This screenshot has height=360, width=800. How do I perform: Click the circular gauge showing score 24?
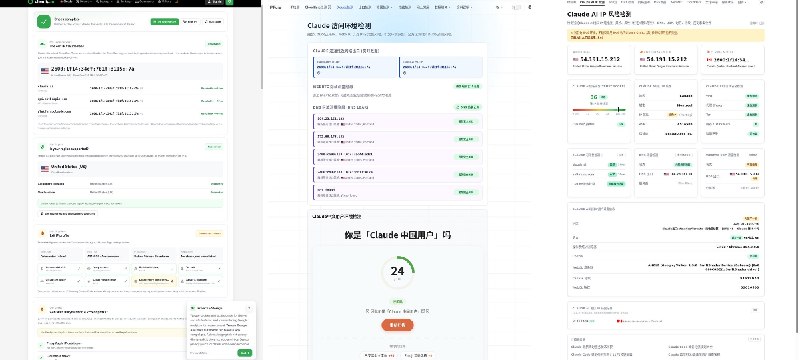397,272
